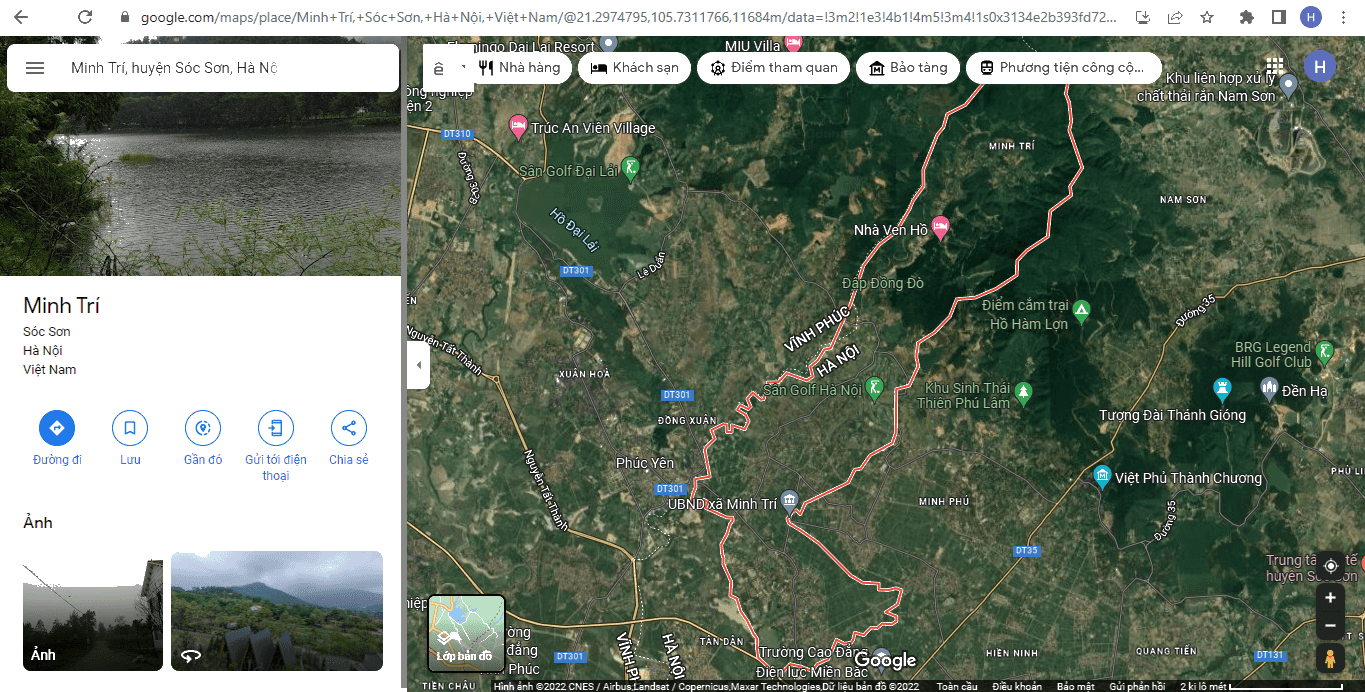Click the Phúc Yên map label

(645, 463)
